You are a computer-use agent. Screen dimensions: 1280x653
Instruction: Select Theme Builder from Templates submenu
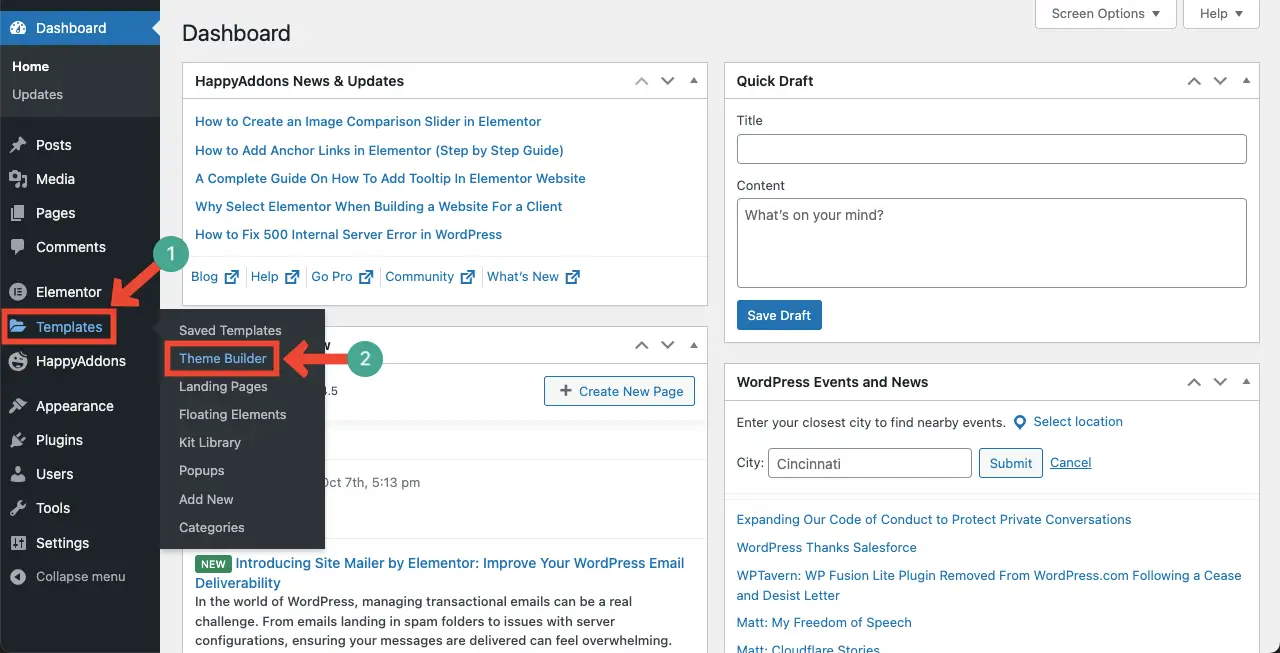pos(223,358)
